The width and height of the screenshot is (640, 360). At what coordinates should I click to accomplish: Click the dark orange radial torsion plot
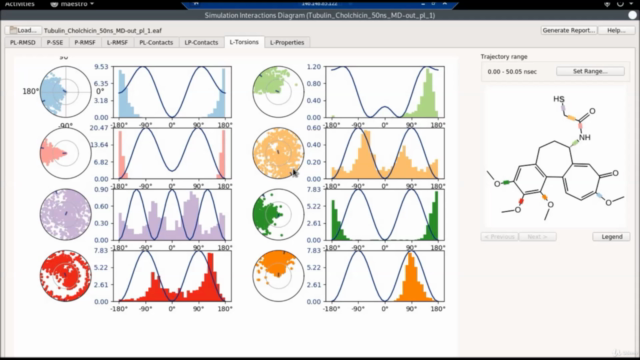[x=278, y=276]
